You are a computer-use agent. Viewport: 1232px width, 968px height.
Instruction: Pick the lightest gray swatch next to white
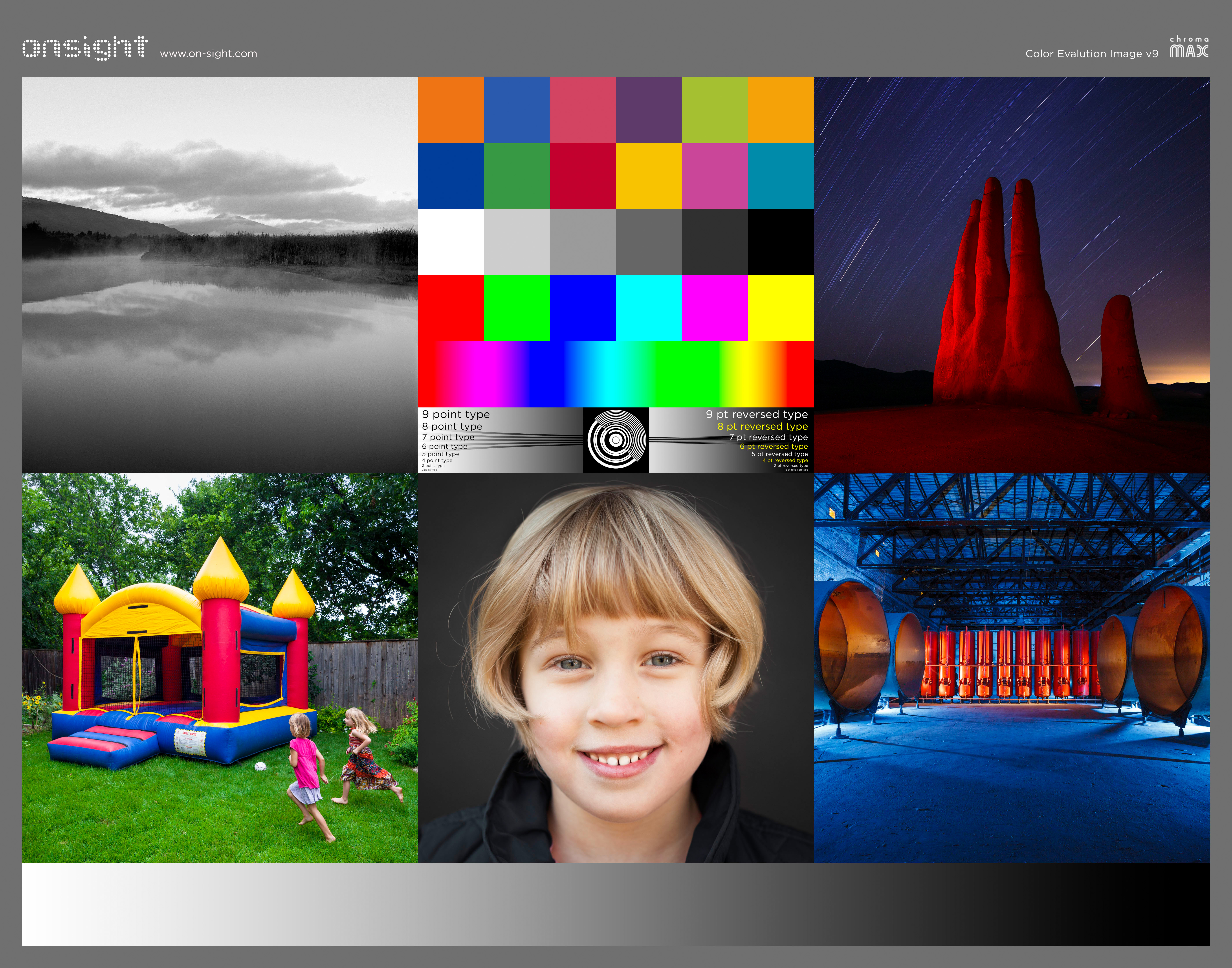517,242
